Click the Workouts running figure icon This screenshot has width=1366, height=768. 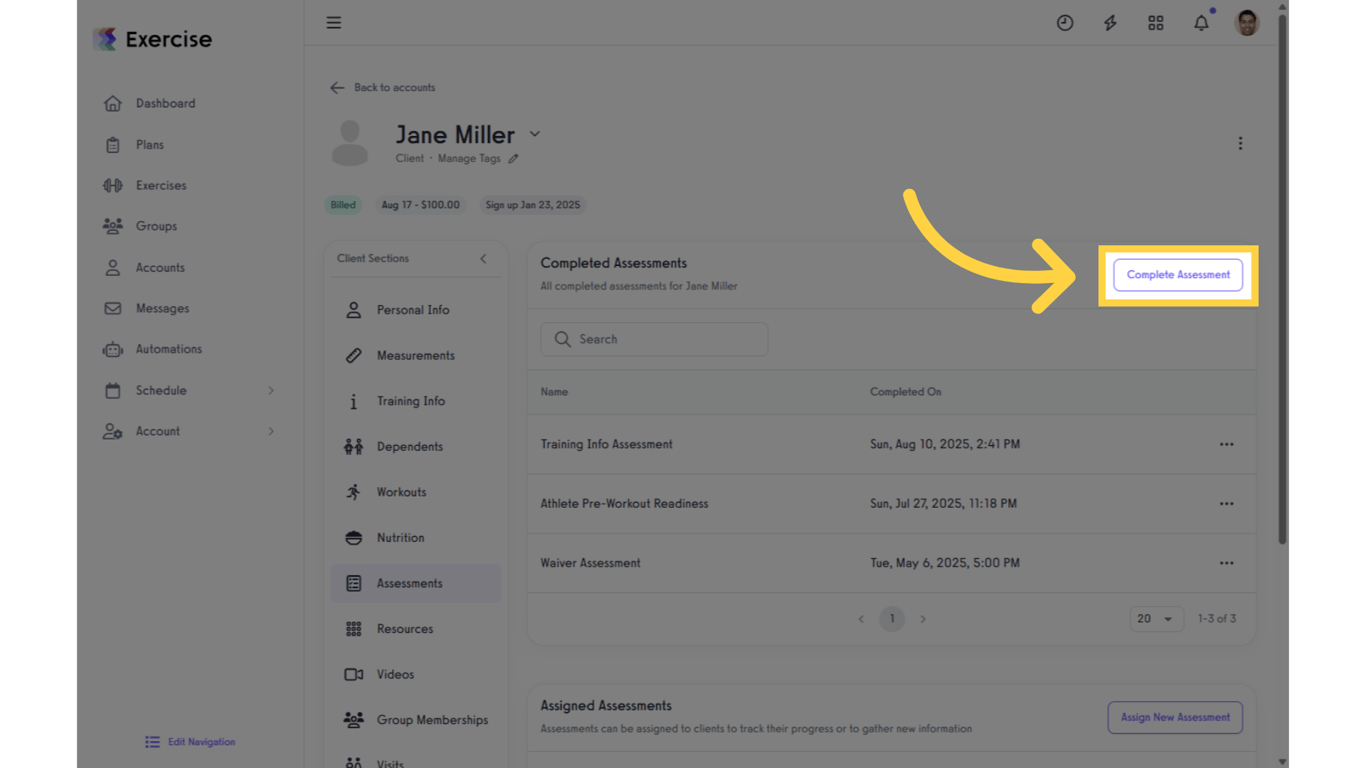coord(354,492)
